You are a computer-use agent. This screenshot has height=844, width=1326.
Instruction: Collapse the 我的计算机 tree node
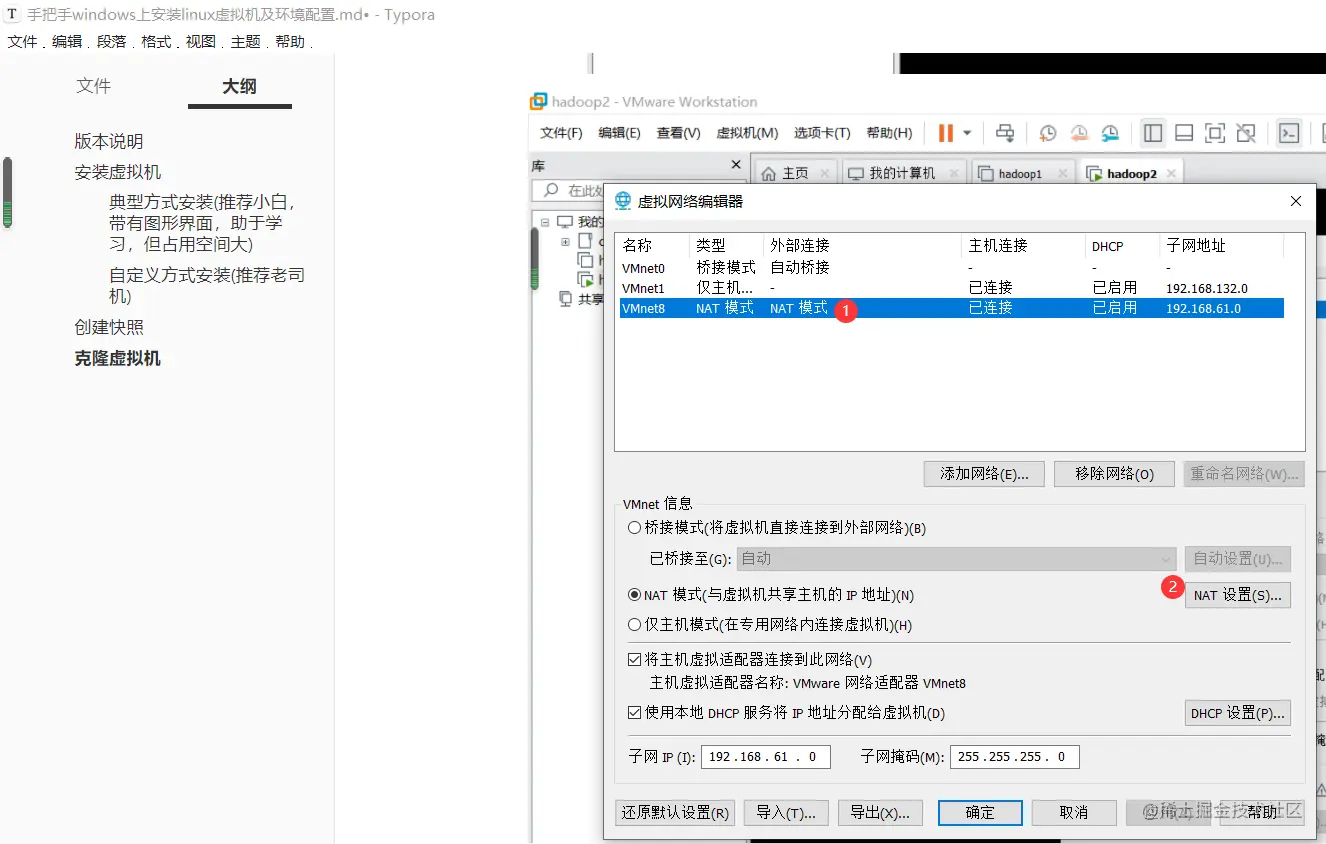pos(544,221)
